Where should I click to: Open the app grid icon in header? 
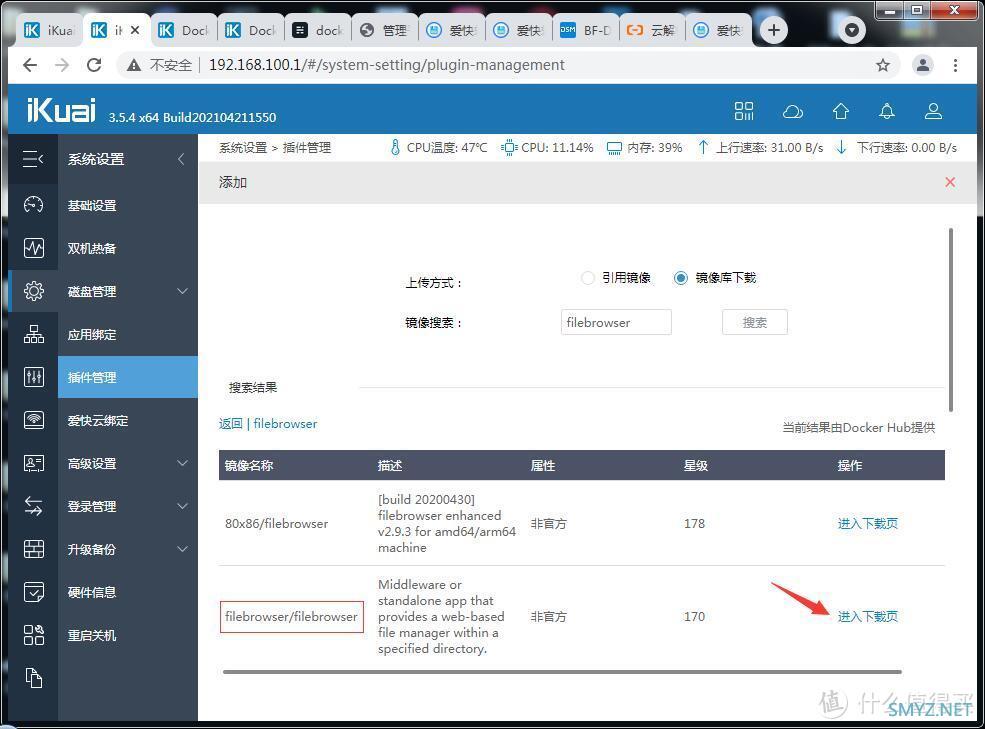pos(744,111)
